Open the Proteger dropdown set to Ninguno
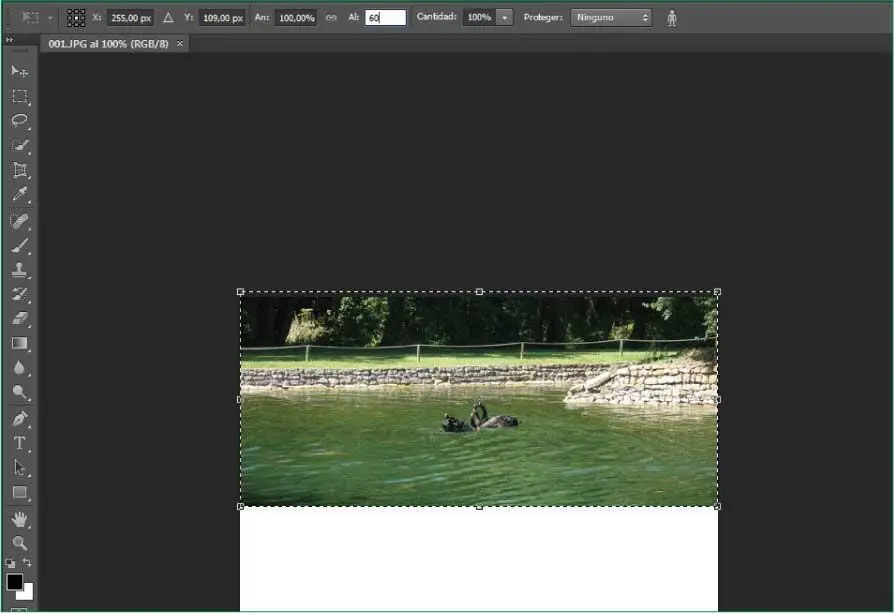Viewport: 894px width, 613px height. pyautogui.click(x=610, y=18)
